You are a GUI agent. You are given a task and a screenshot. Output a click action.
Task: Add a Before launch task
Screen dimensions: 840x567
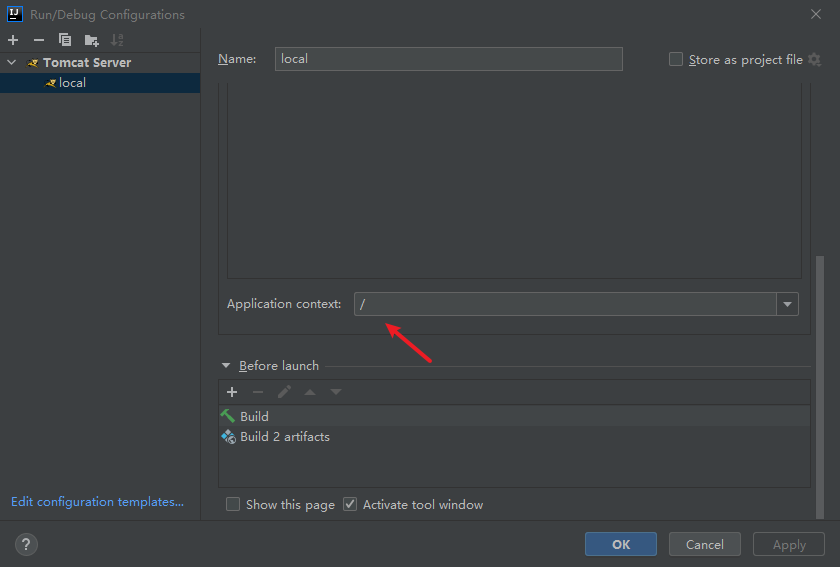click(232, 392)
